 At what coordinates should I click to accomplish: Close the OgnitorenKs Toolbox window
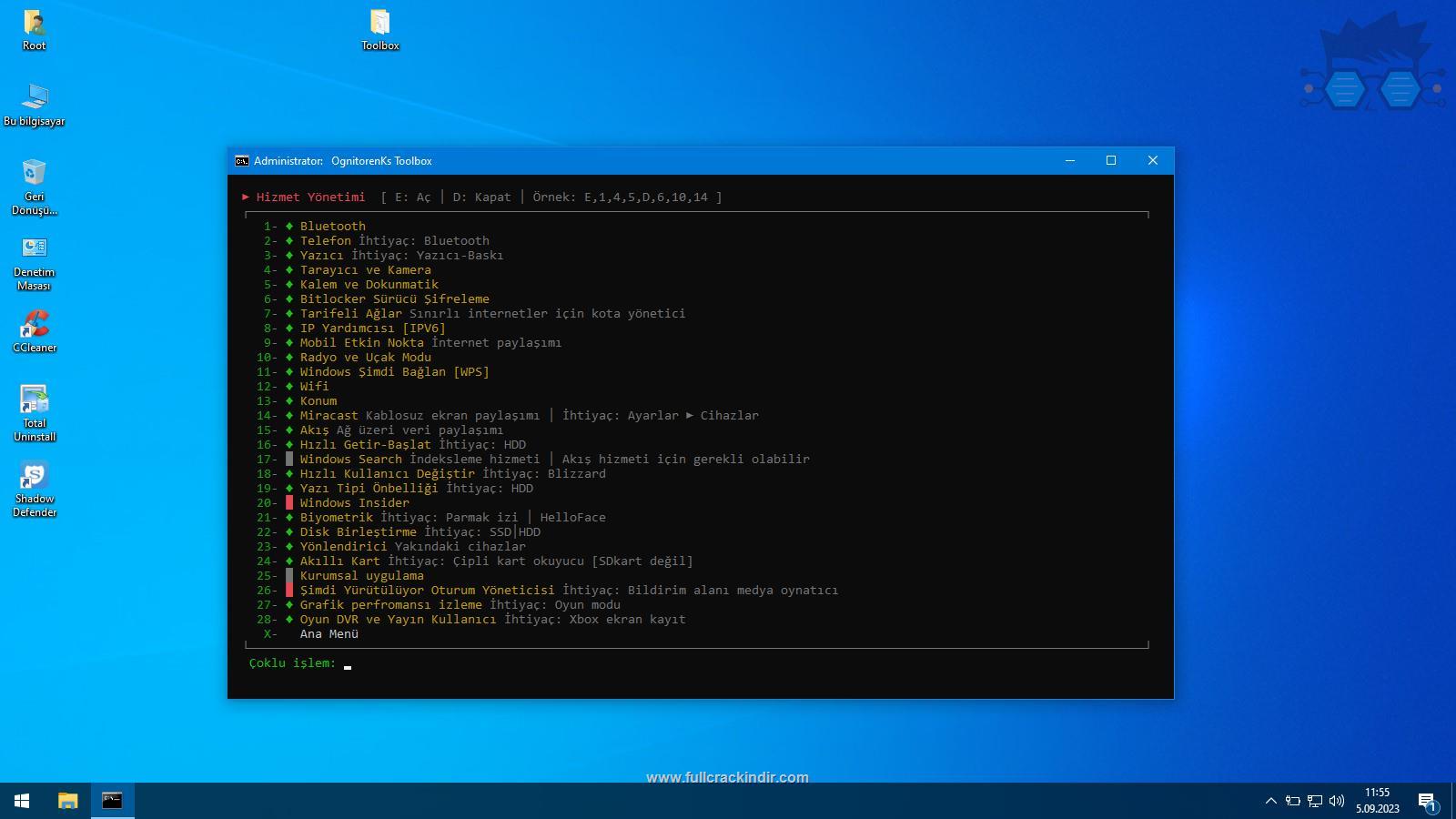tap(1153, 160)
